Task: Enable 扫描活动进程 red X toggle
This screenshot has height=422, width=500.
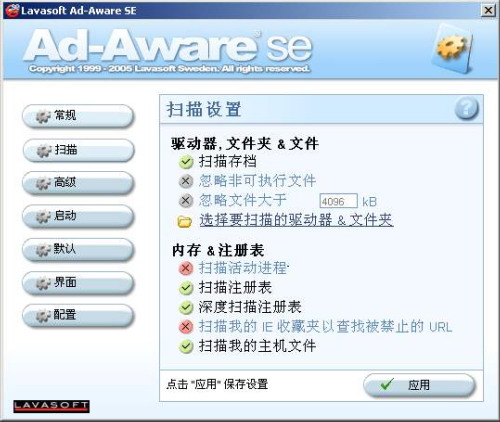Action: (x=186, y=268)
